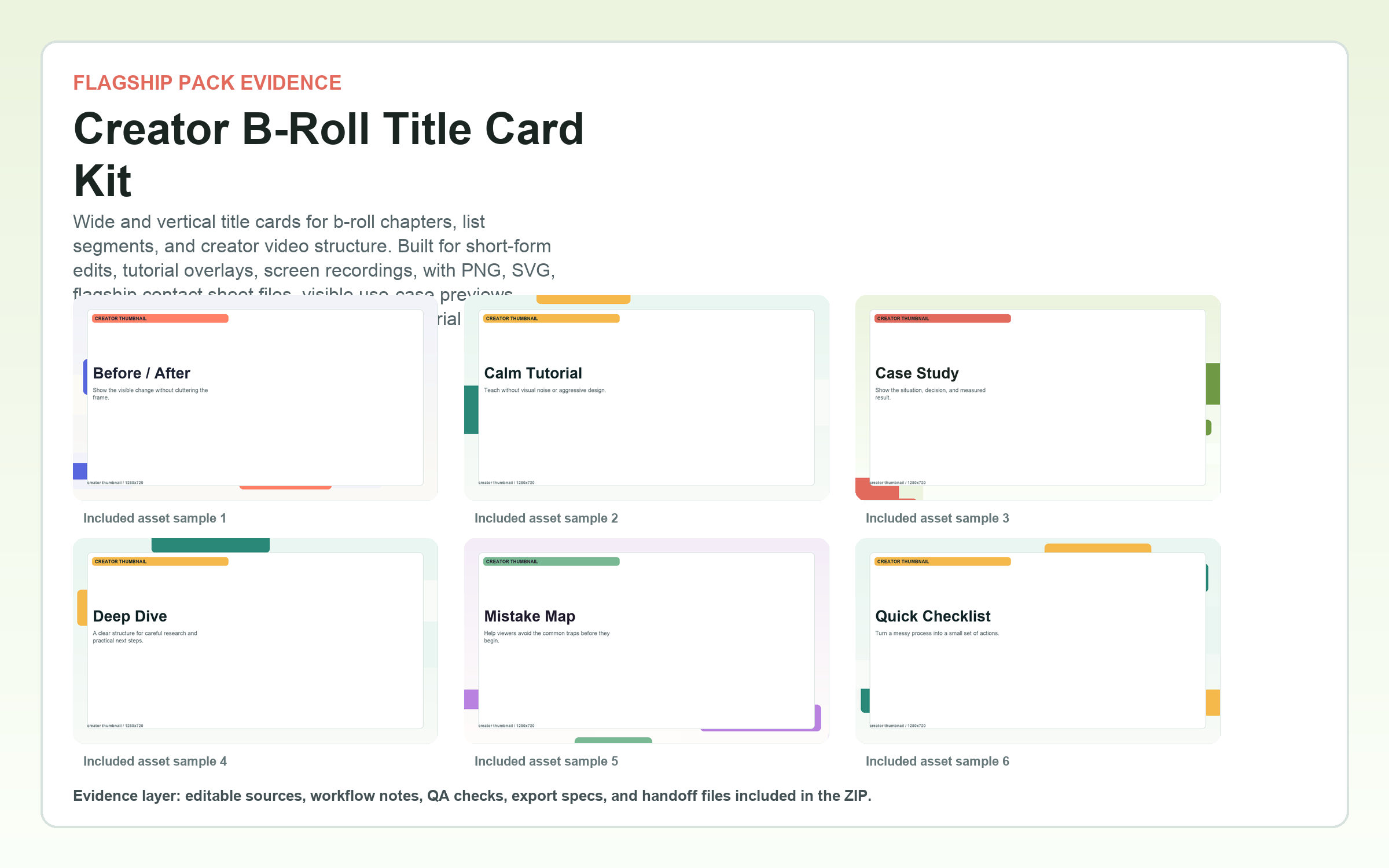This screenshot has height=868, width=1389.
Task: Click the Included asset sample 3 caption
Action: tap(938, 518)
